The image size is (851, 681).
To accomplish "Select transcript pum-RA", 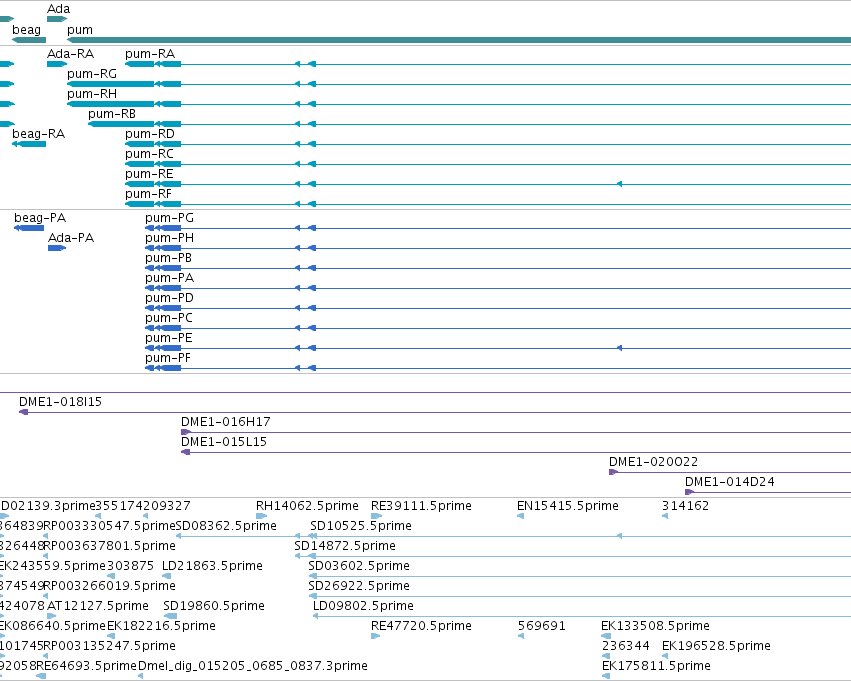I will pos(150,54).
